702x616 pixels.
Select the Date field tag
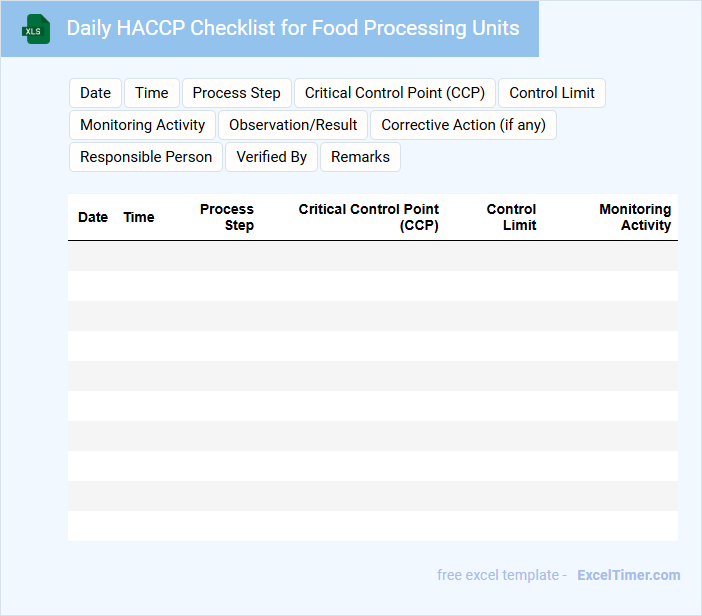point(95,93)
